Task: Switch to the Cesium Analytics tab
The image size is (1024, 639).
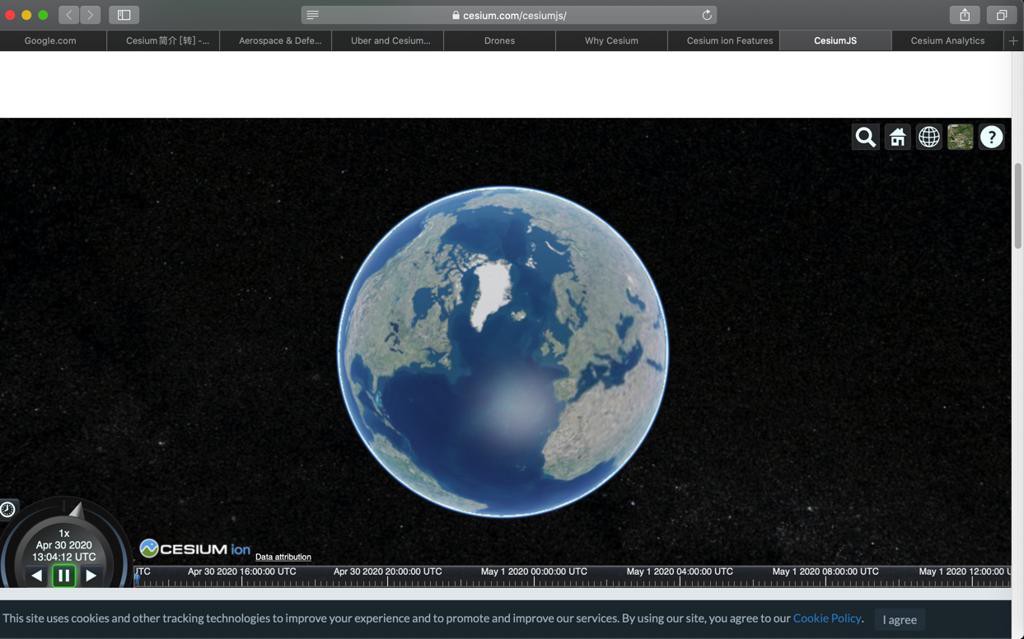Action: click(x=947, y=41)
